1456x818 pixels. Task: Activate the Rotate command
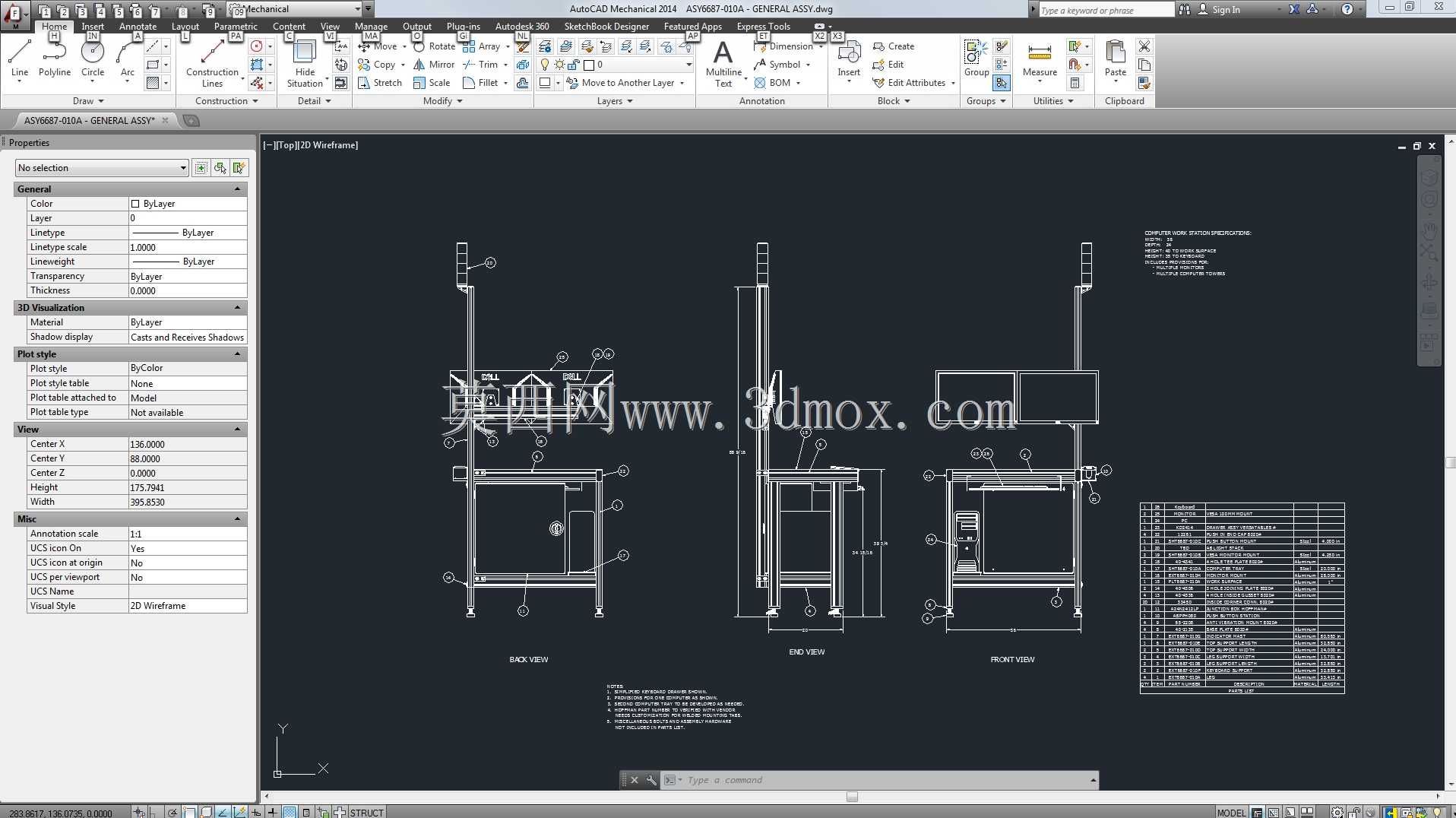[434, 46]
